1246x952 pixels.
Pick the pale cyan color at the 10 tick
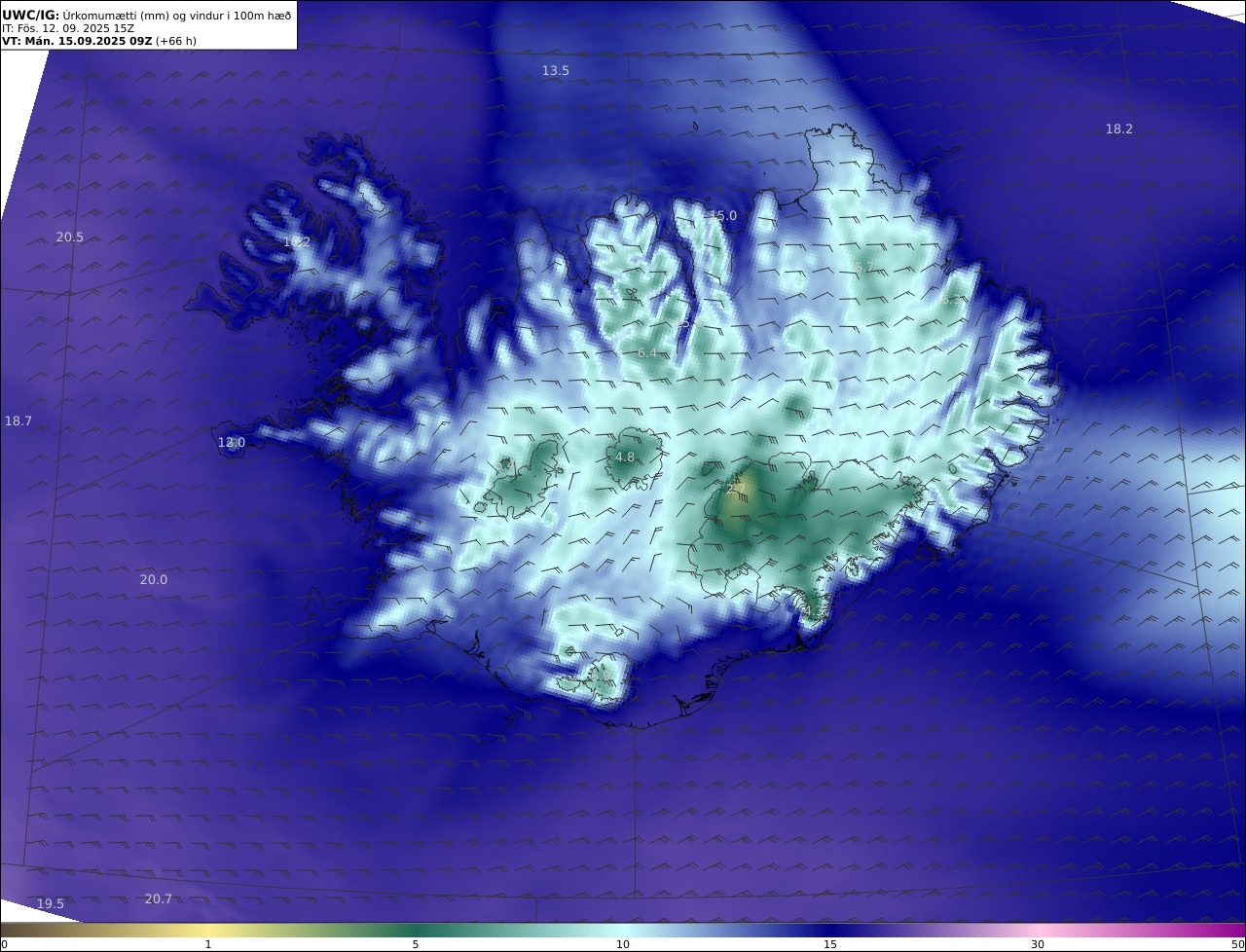(x=623, y=930)
